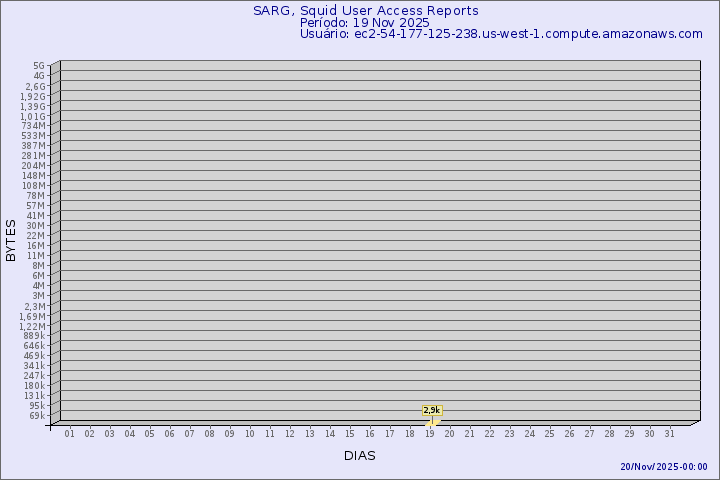Image resolution: width=720 pixels, height=480 pixels.
Task: Click the 1,01G label on the y-axis
Action: (33, 116)
